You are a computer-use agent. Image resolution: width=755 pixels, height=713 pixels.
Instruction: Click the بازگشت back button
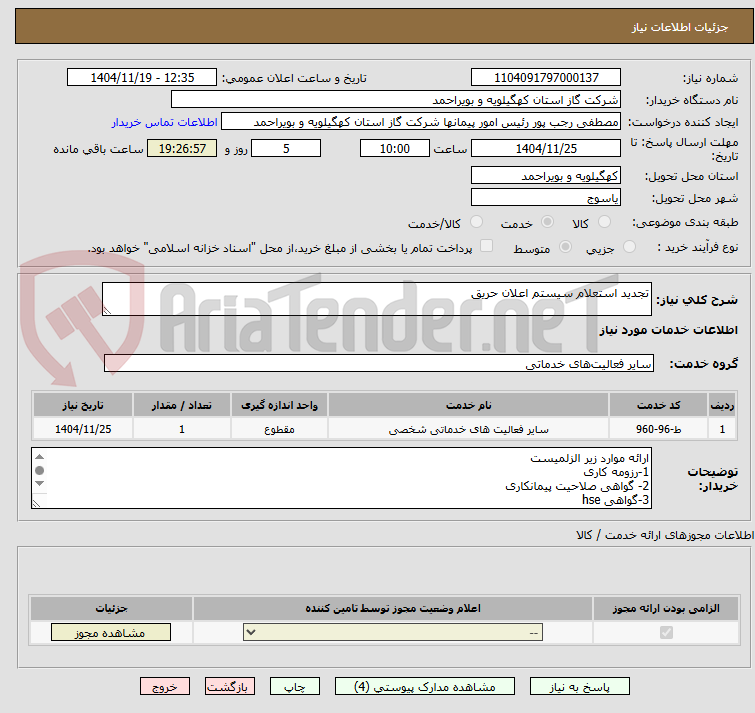[230, 687]
